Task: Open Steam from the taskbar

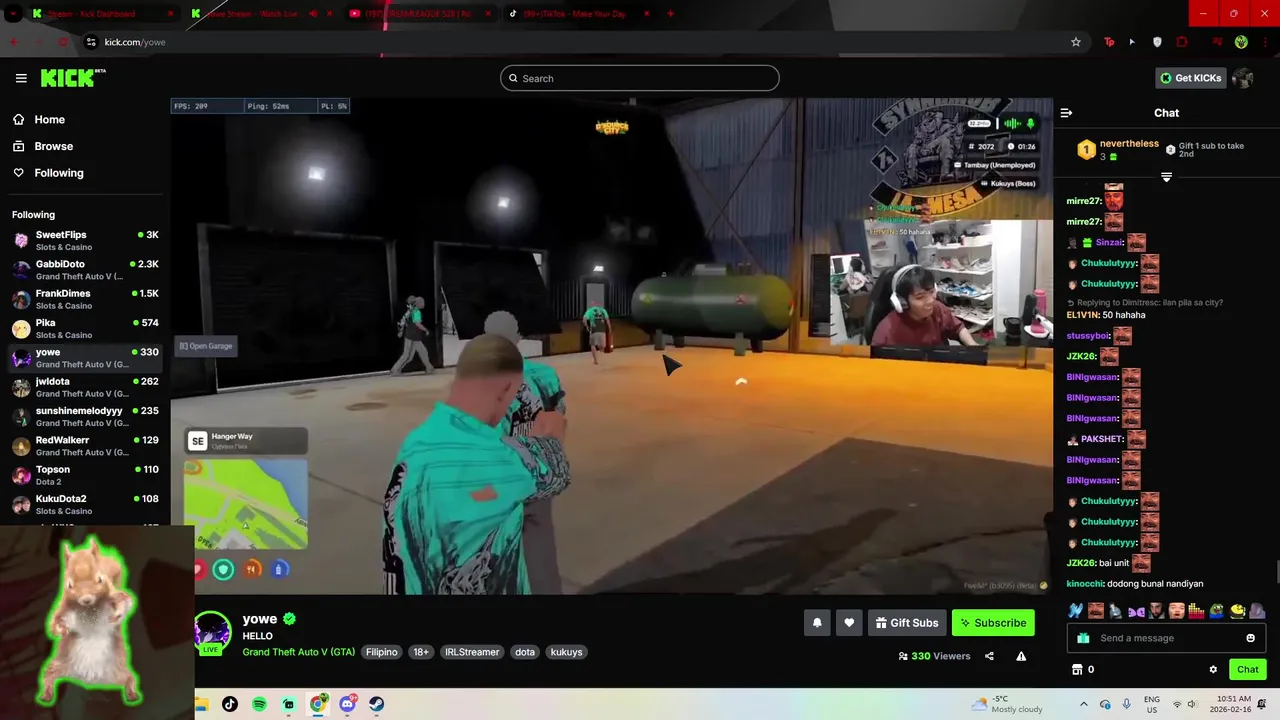Action: (x=376, y=704)
